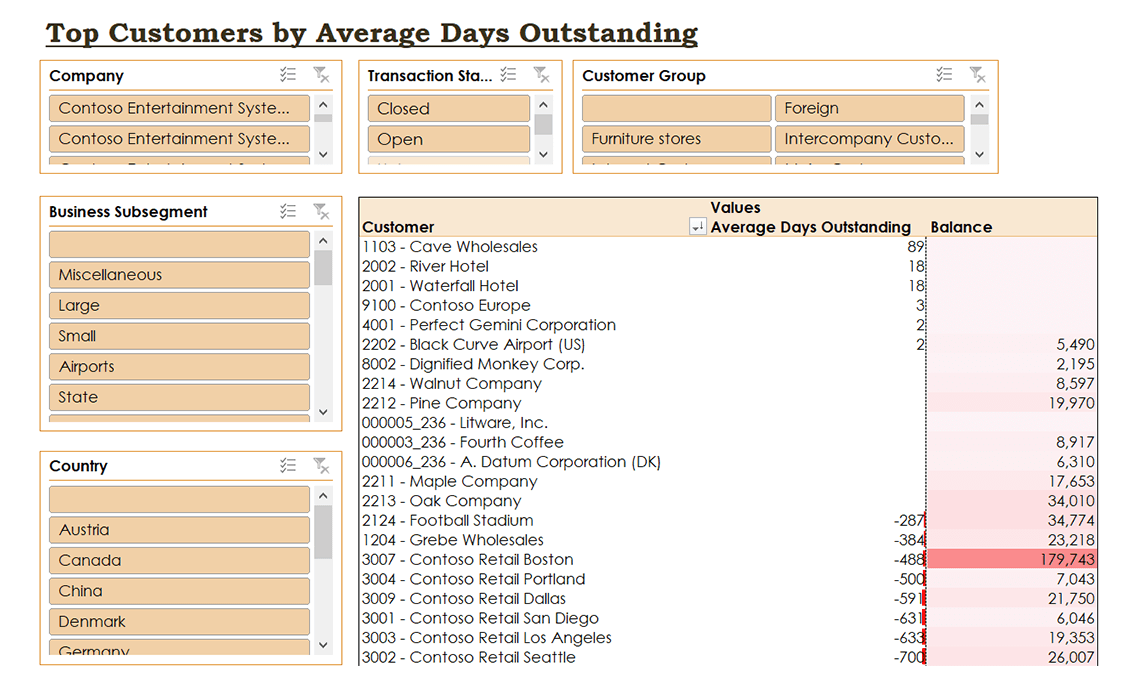The height and width of the screenshot is (687, 1140).
Task: Toggle multi-select in Company slicer
Action: pyautogui.click(x=288, y=75)
